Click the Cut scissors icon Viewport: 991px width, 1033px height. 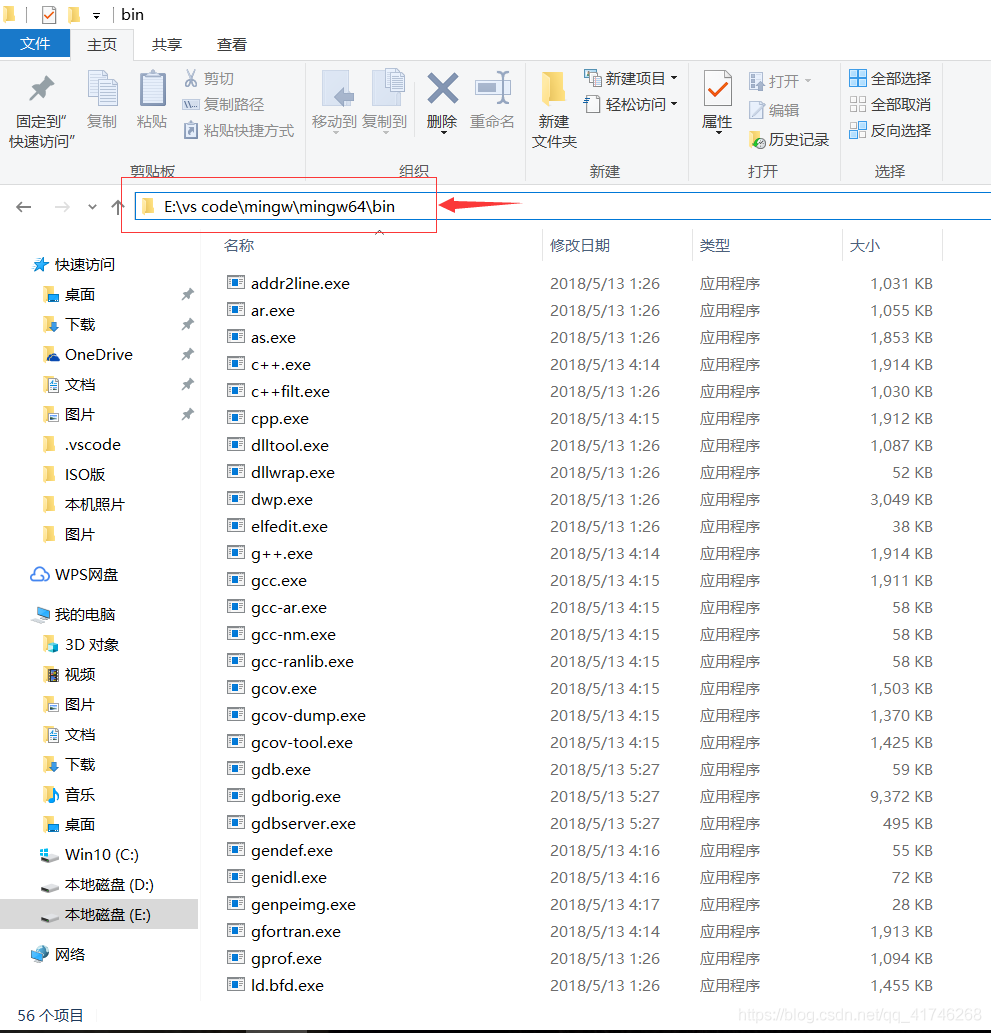point(190,78)
